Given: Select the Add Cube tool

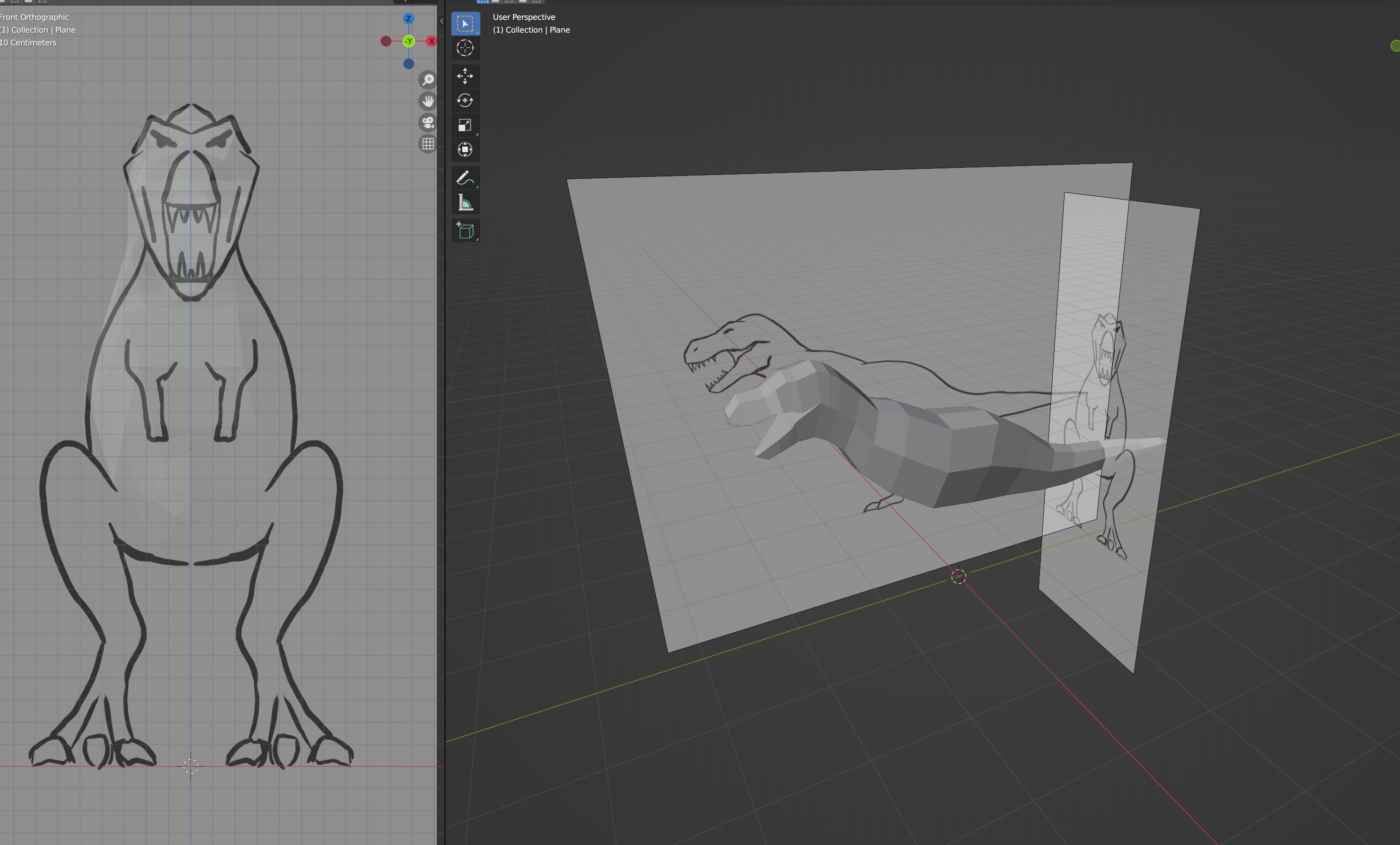Looking at the screenshot, I should point(465,231).
